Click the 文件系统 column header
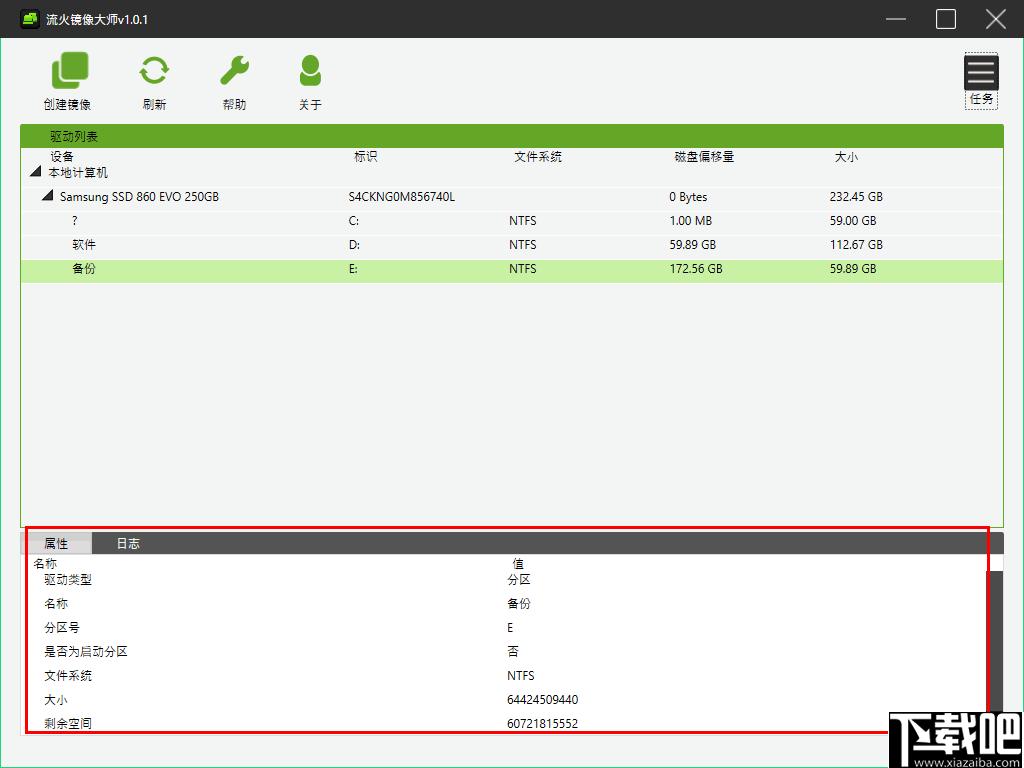The image size is (1024, 768). 538,157
